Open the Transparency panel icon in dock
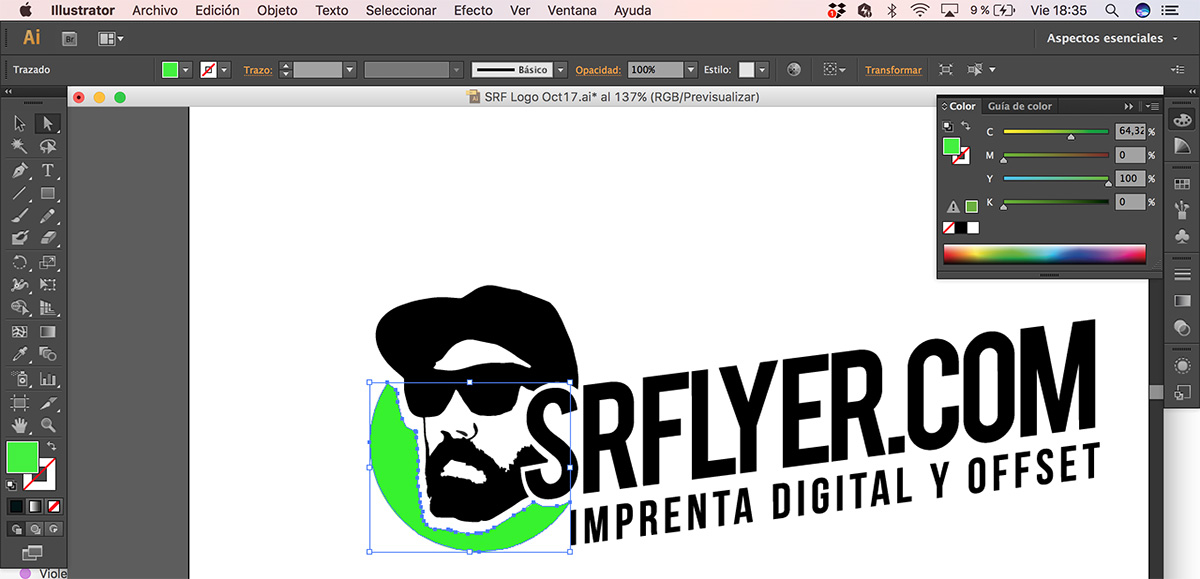Viewport: 1200px width, 579px height. (x=1182, y=328)
